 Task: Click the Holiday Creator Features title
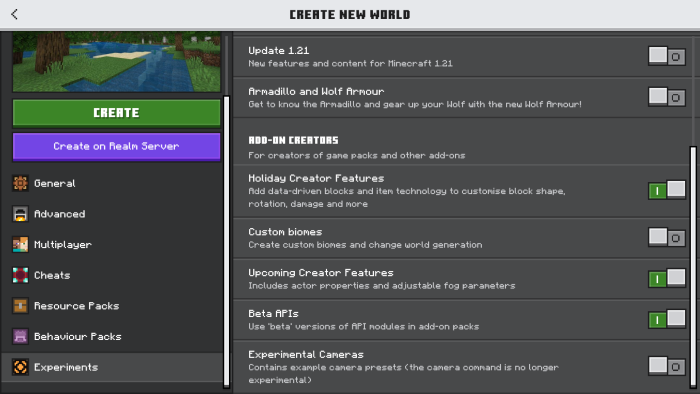(x=316, y=178)
